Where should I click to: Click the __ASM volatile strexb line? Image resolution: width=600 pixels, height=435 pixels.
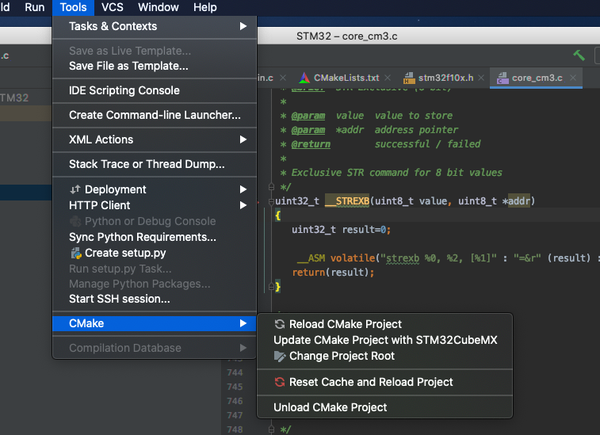(446, 258)
